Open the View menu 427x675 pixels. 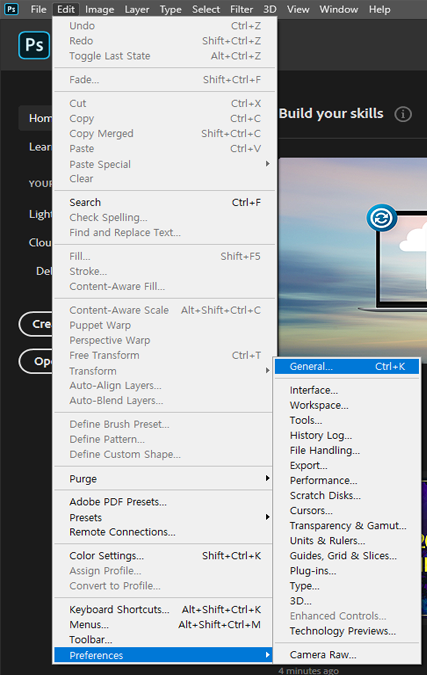(298, 9)
